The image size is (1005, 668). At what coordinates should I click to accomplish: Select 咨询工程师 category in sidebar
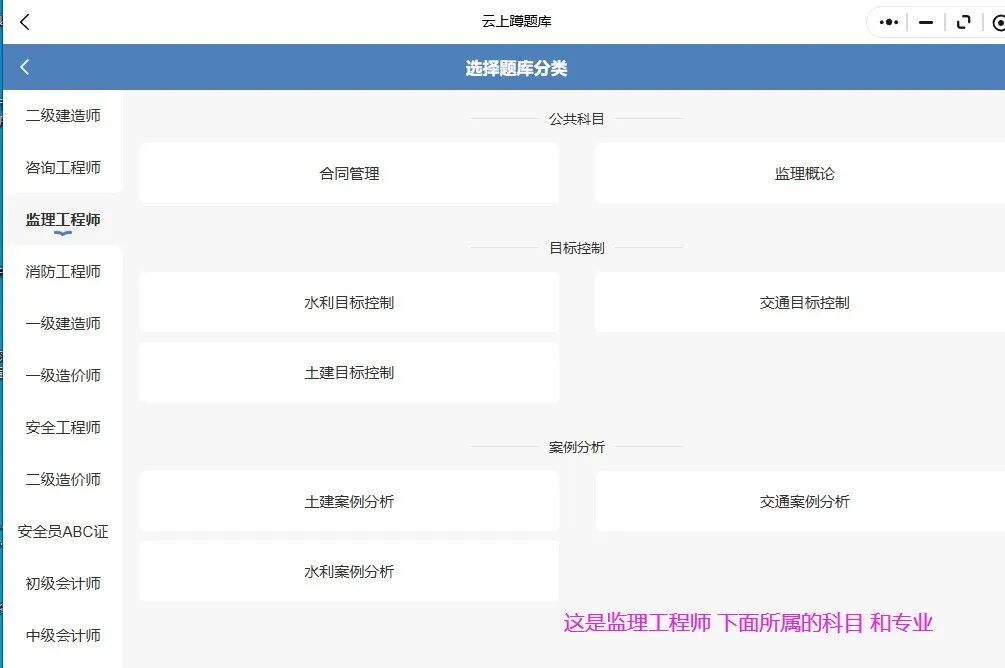click(63, 168)
